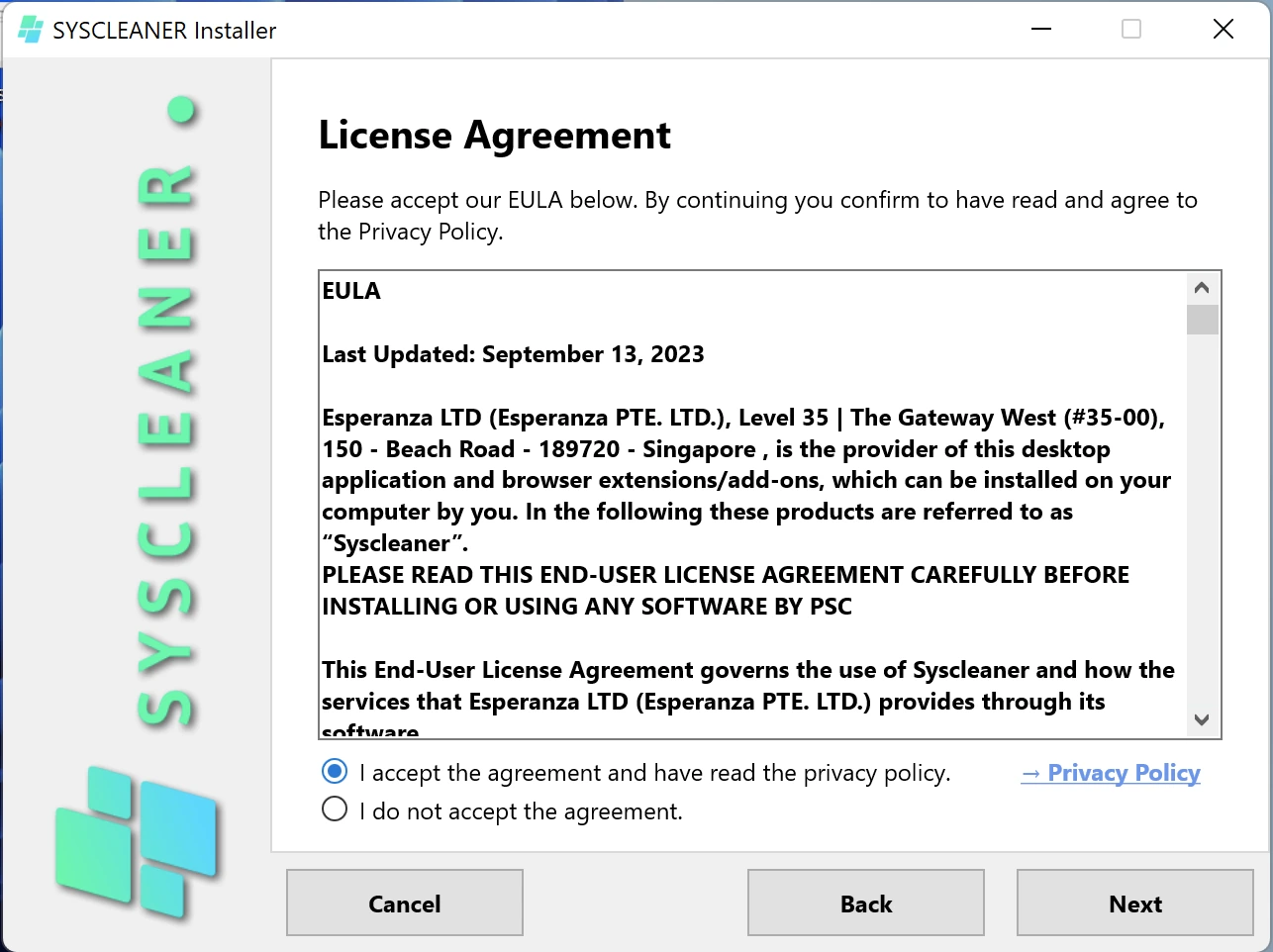Click the SYSCLEANER app icon in title bar
This screenshot has height=952, width=1273.
[31, 30]
